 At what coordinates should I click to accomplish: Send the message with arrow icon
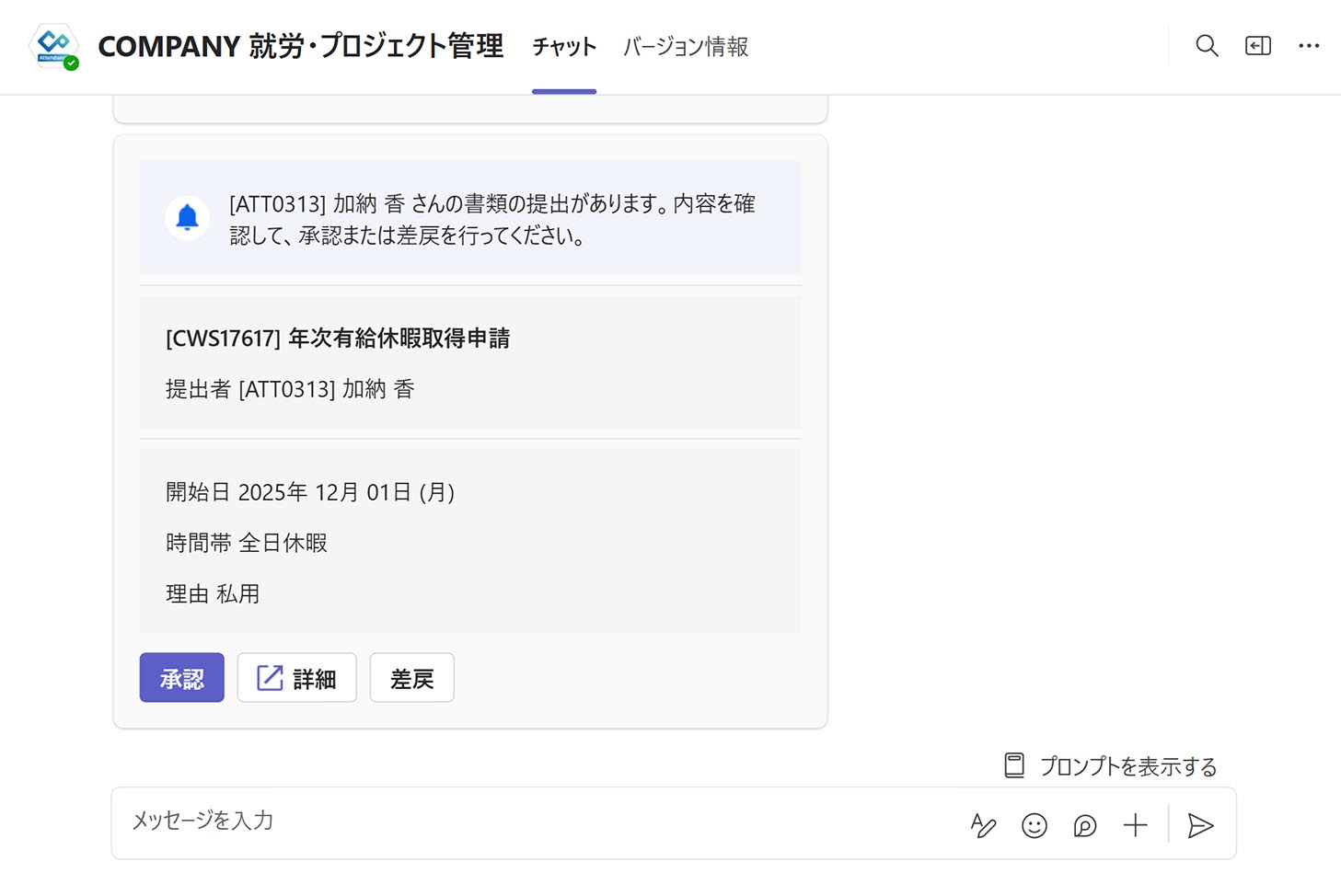[1200, 825]
